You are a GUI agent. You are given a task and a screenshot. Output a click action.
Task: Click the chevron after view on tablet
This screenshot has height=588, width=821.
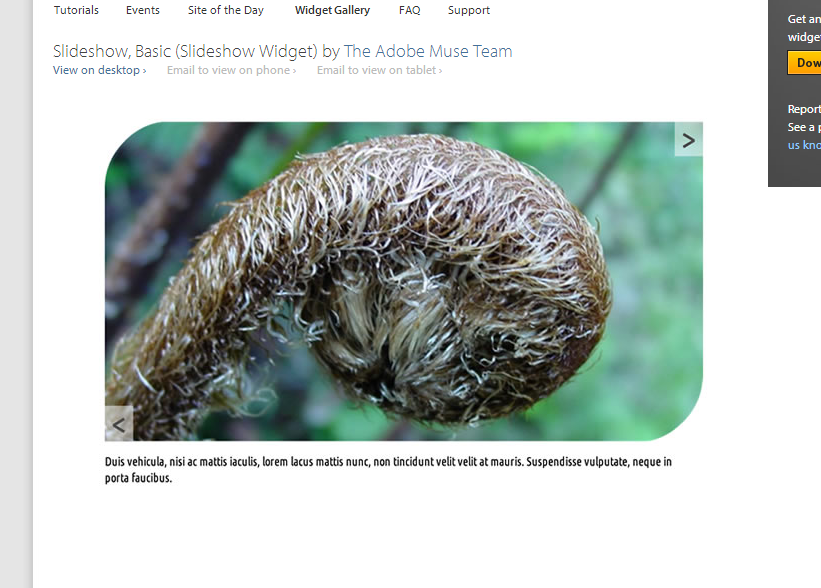pyautogui.click(x=440, y=71)
